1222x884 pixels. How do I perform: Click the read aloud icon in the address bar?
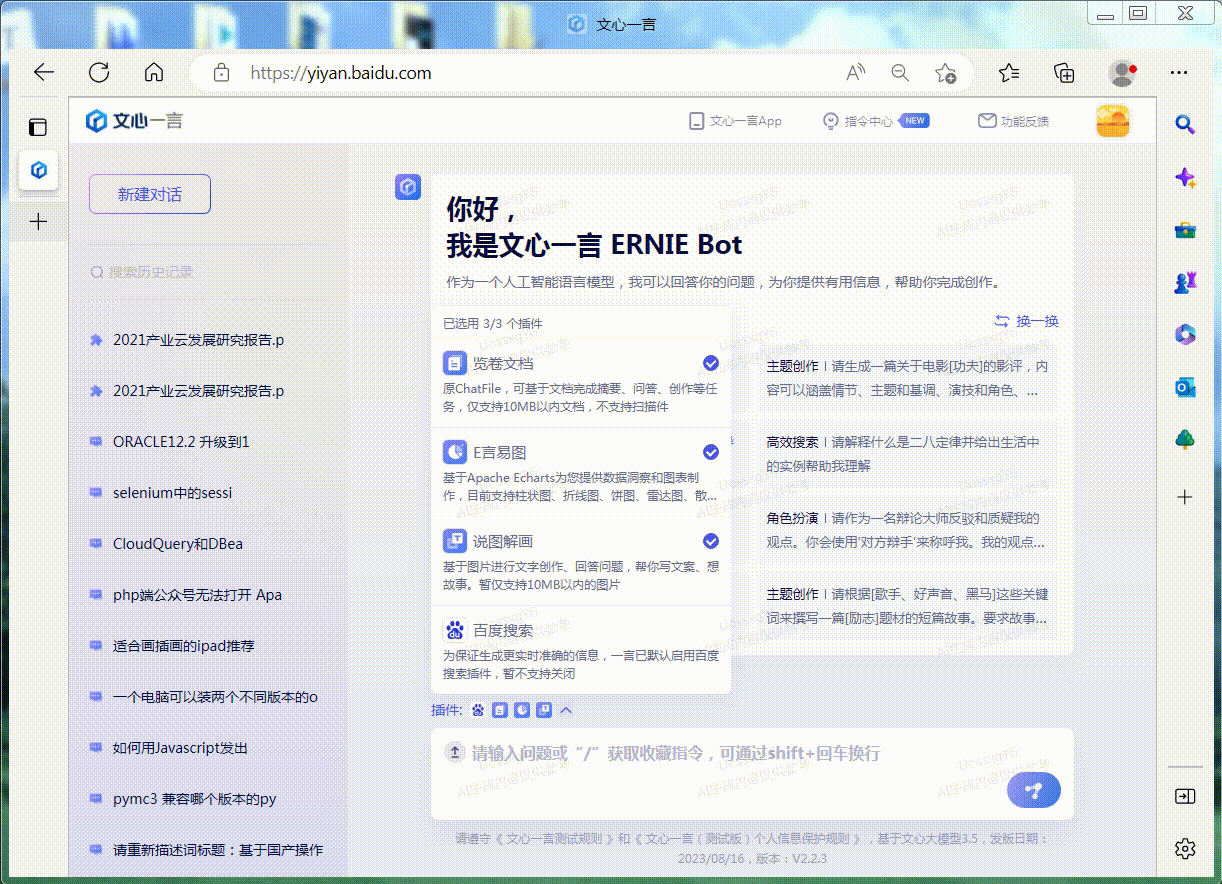(856, 73)
